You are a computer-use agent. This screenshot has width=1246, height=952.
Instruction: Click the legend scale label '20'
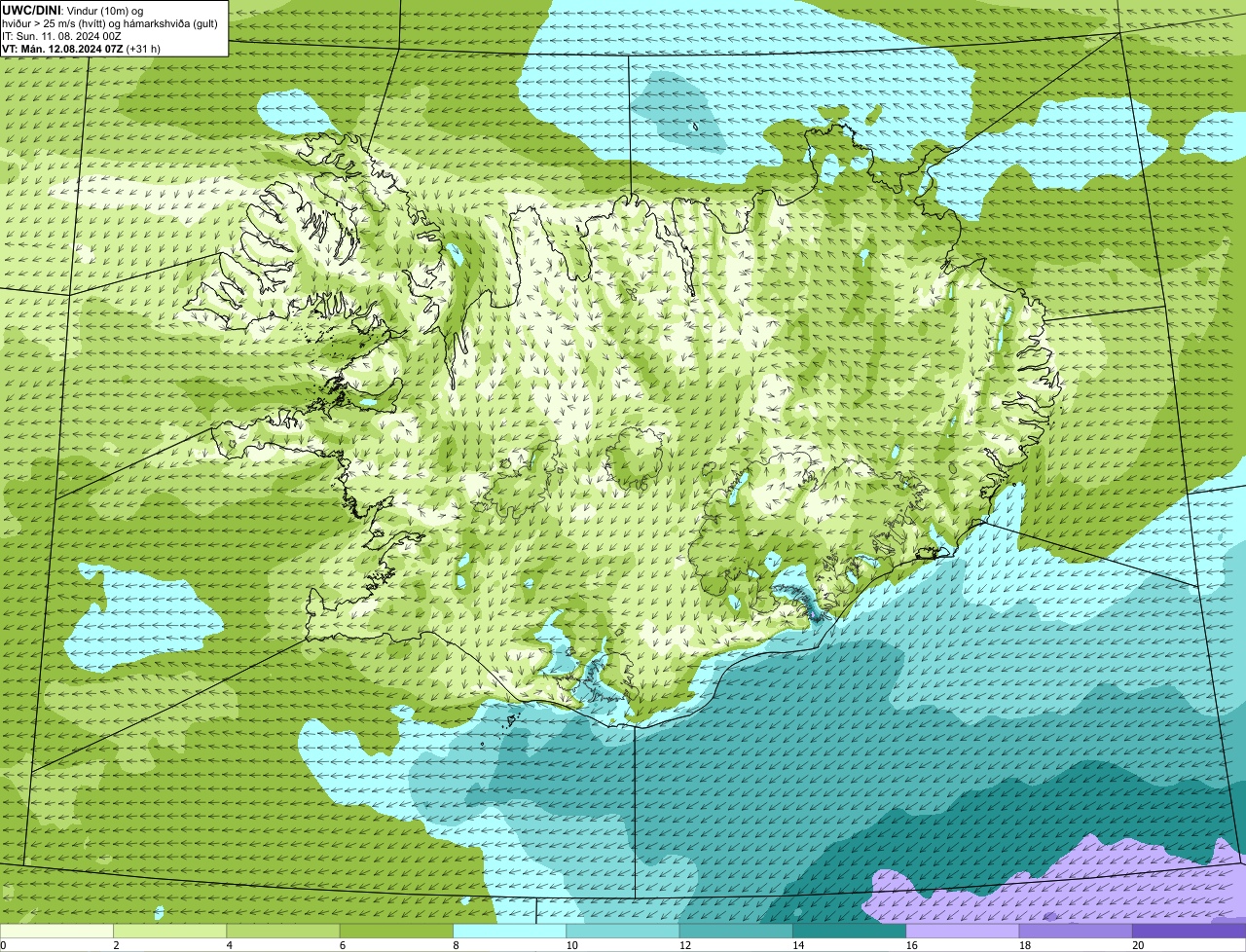click(1138, 945)
